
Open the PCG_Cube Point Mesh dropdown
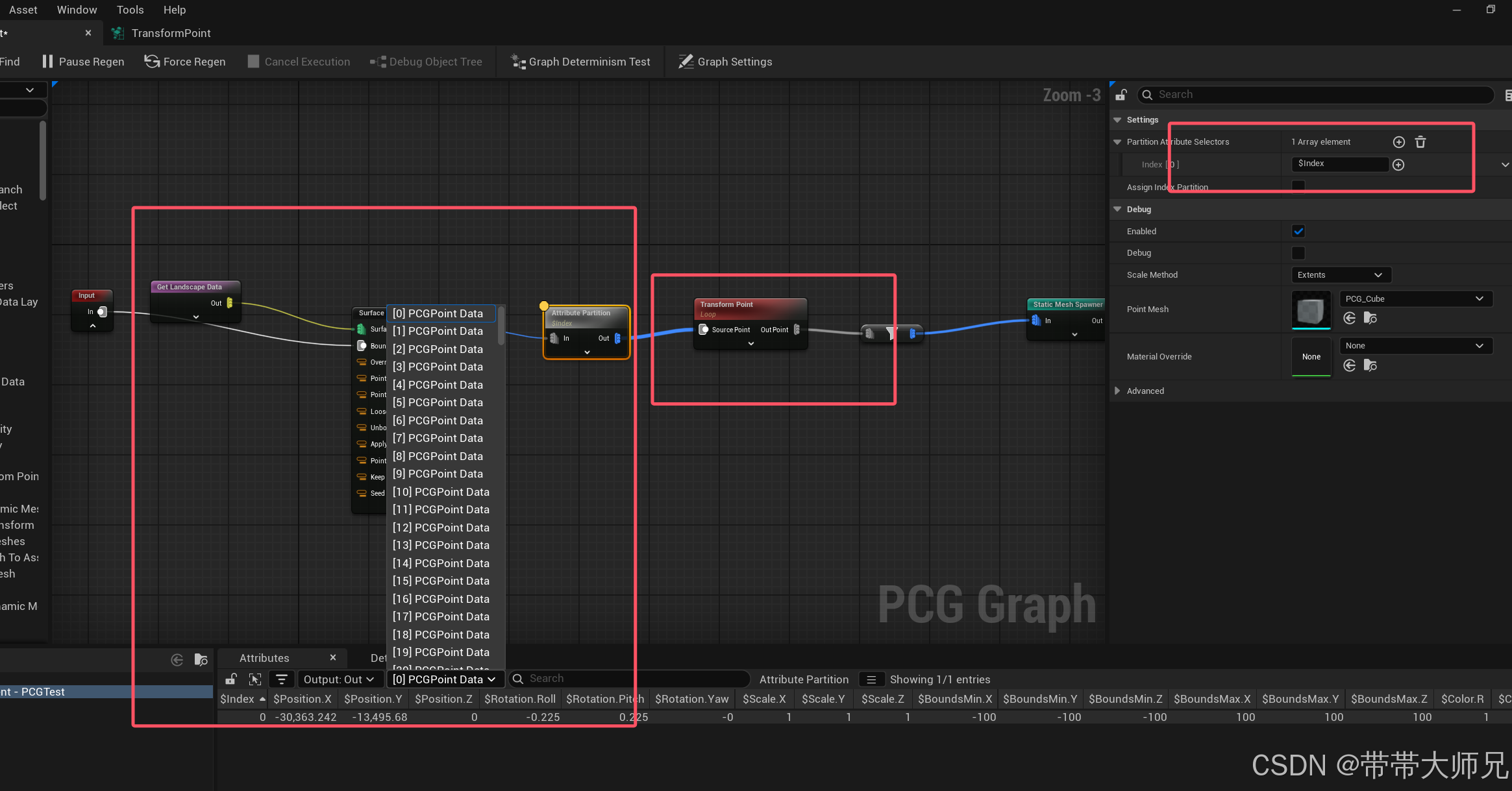coord(1415,298)
